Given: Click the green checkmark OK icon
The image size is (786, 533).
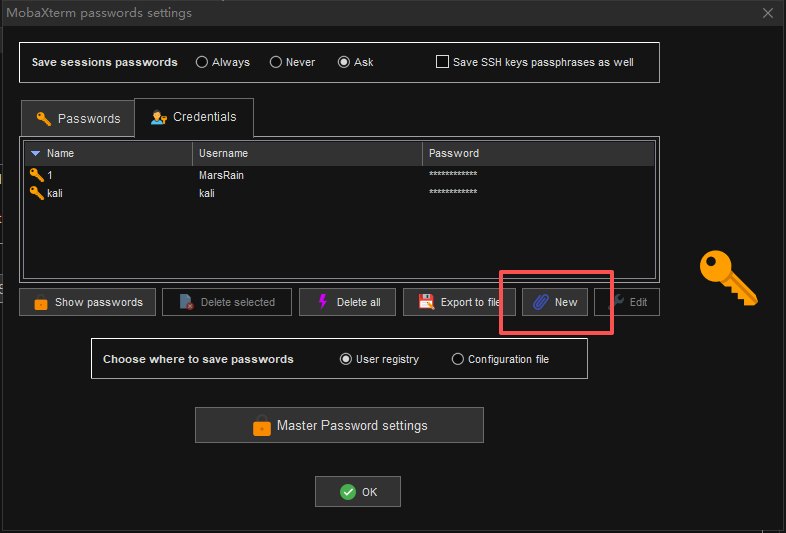Looking at the screenshot, I should (x=347, y=492).
